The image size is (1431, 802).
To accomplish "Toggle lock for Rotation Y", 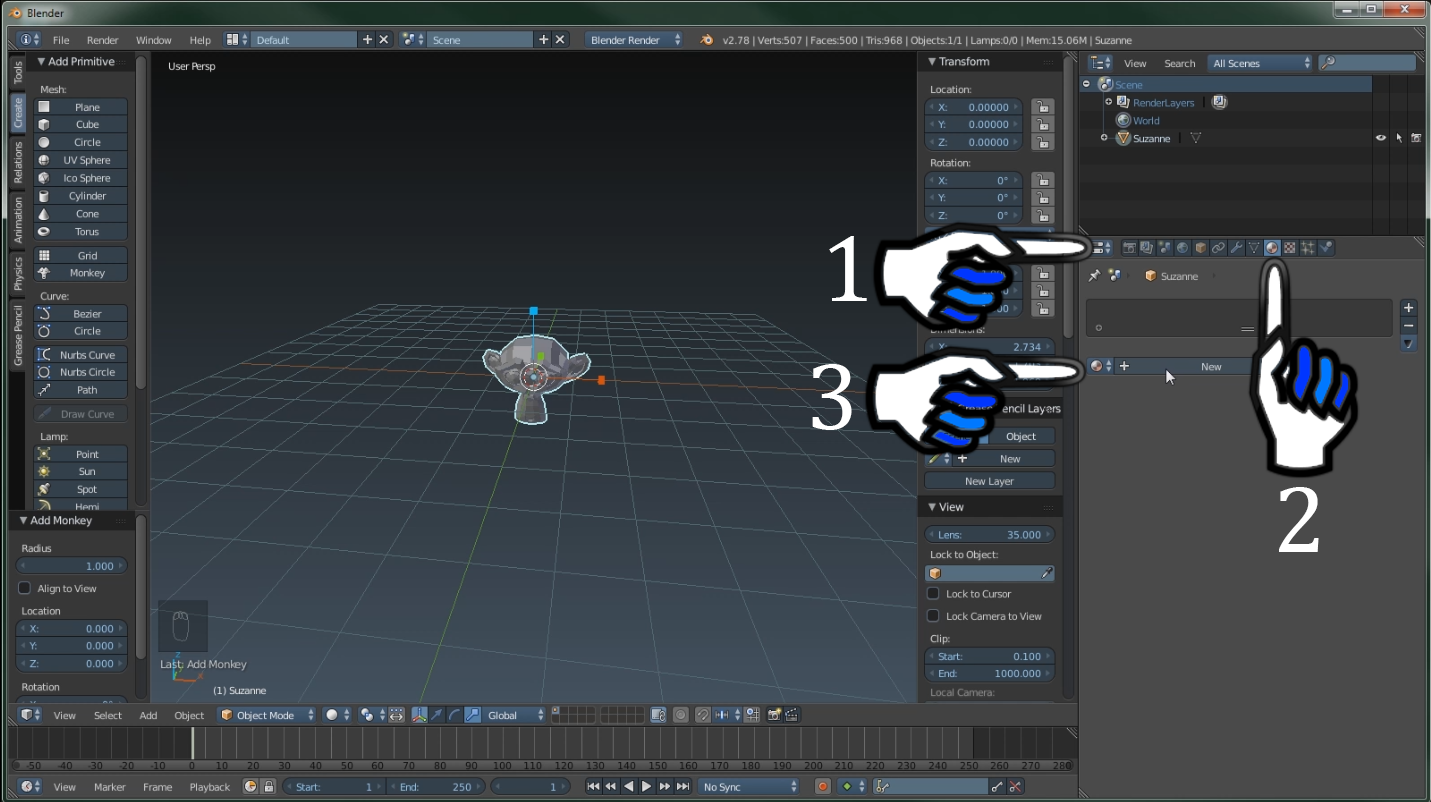I will point(1042,198).
